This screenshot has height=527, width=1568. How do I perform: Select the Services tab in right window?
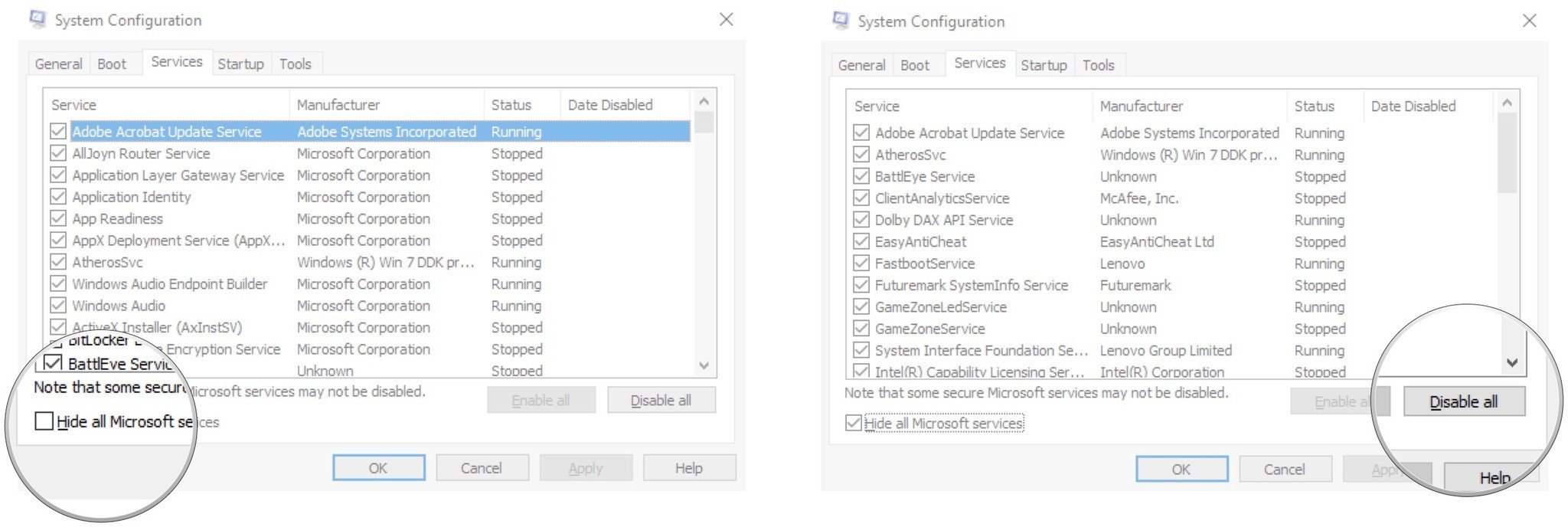coord(980,64)
